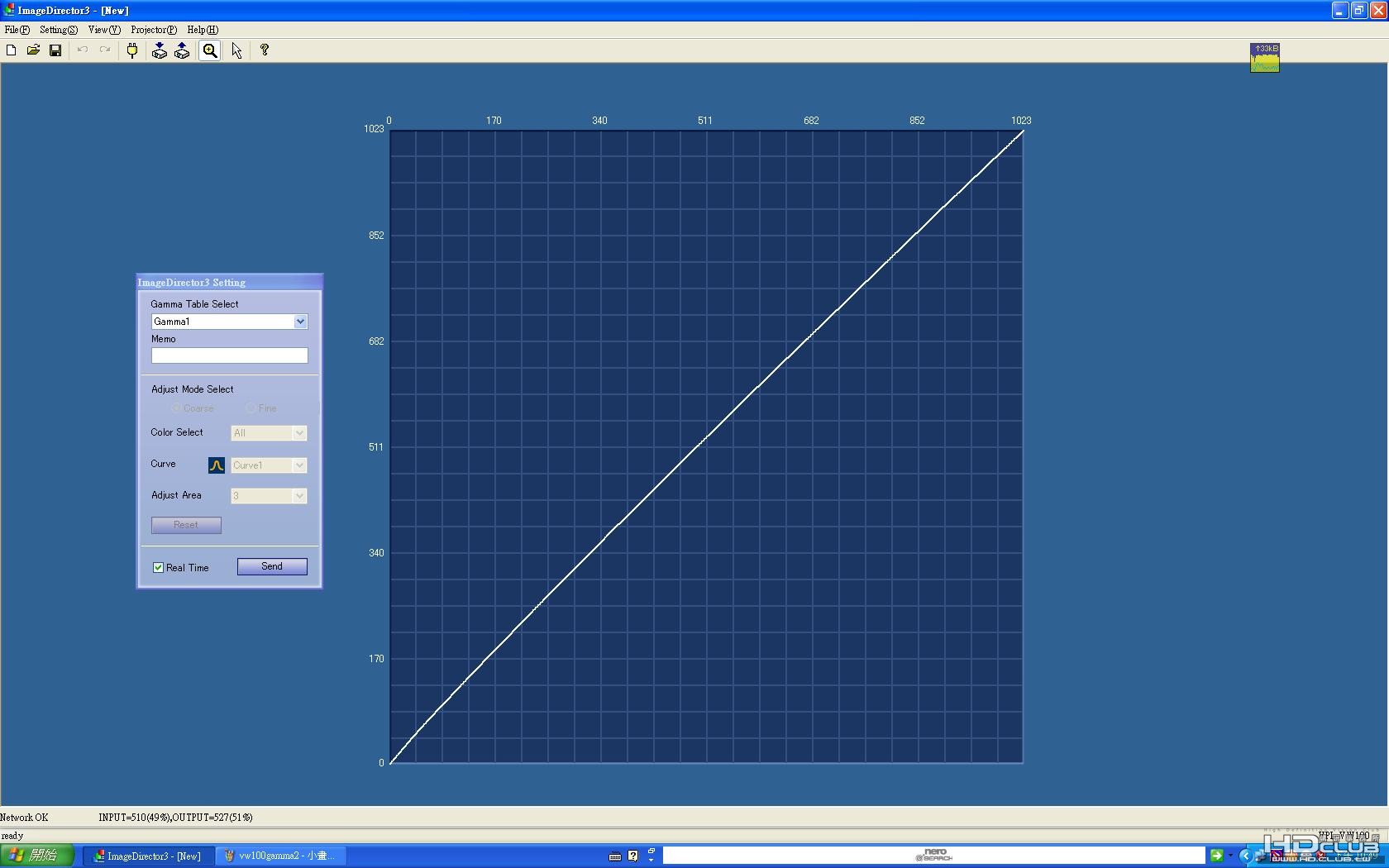Select the arrow pointer tool

point(236,50)
